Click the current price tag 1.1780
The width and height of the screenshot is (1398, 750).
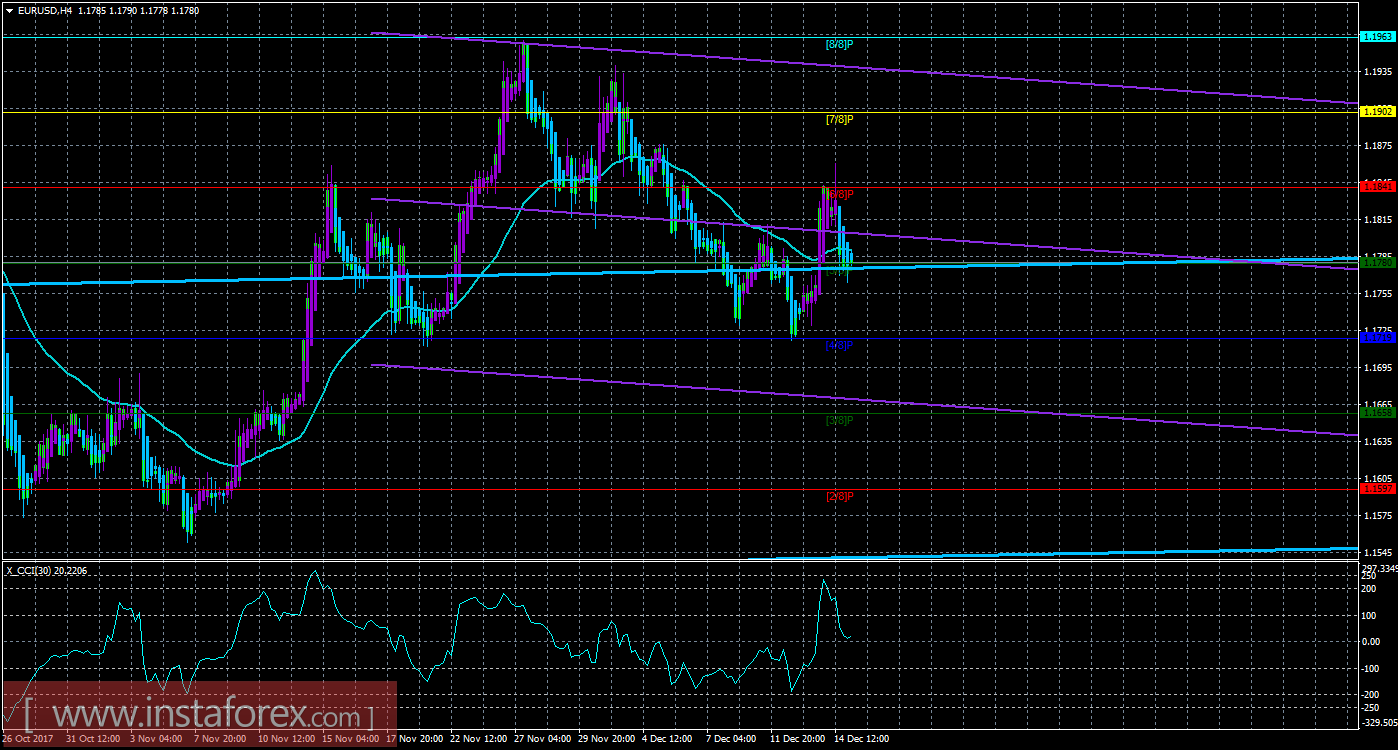tap(1376, 263)
